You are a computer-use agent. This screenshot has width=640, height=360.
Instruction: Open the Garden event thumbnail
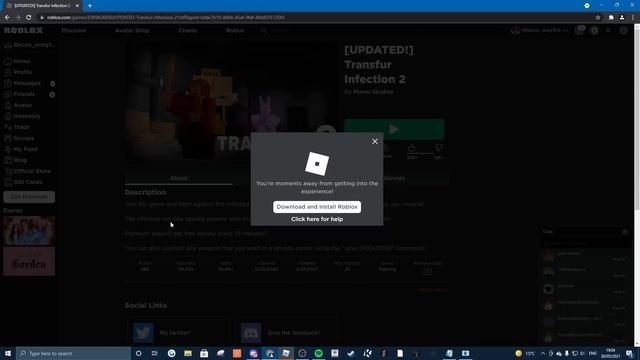(29, 261)
